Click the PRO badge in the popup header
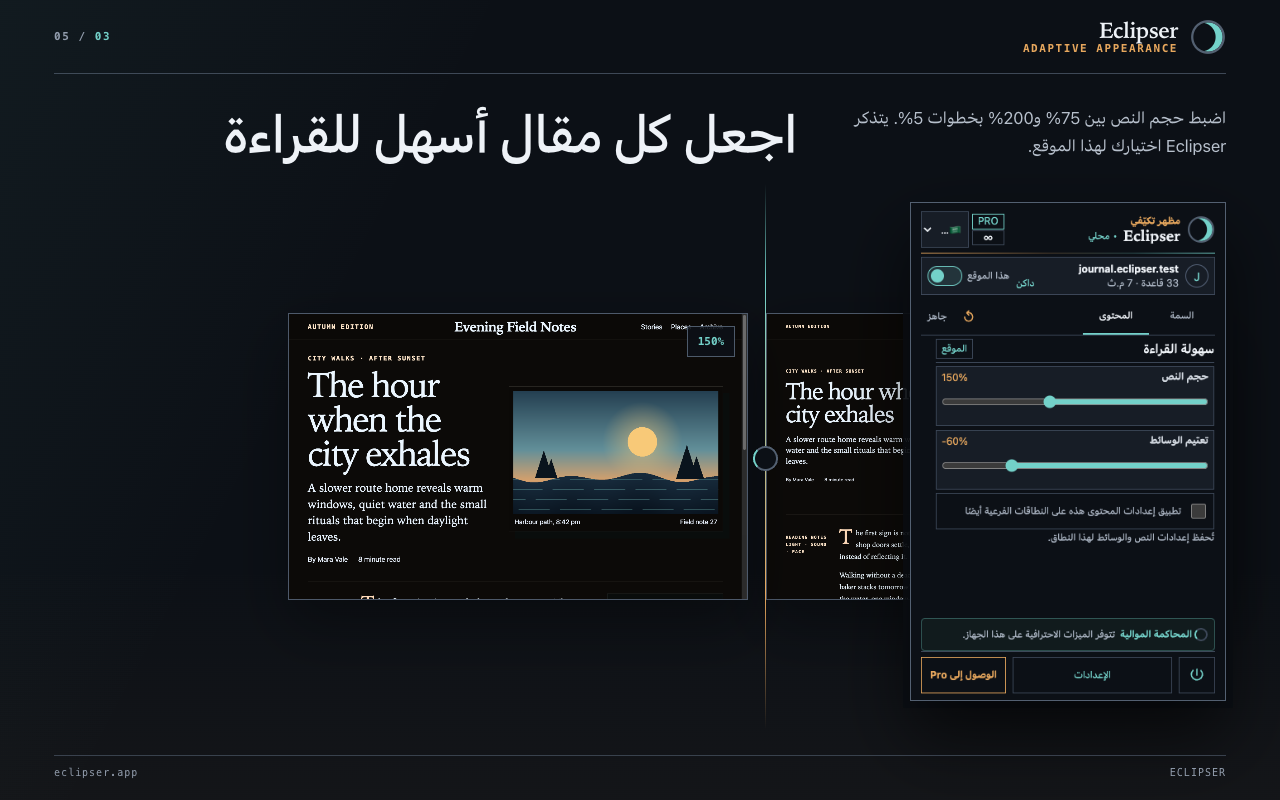The image size is (1280, 800). pos(988,221)
